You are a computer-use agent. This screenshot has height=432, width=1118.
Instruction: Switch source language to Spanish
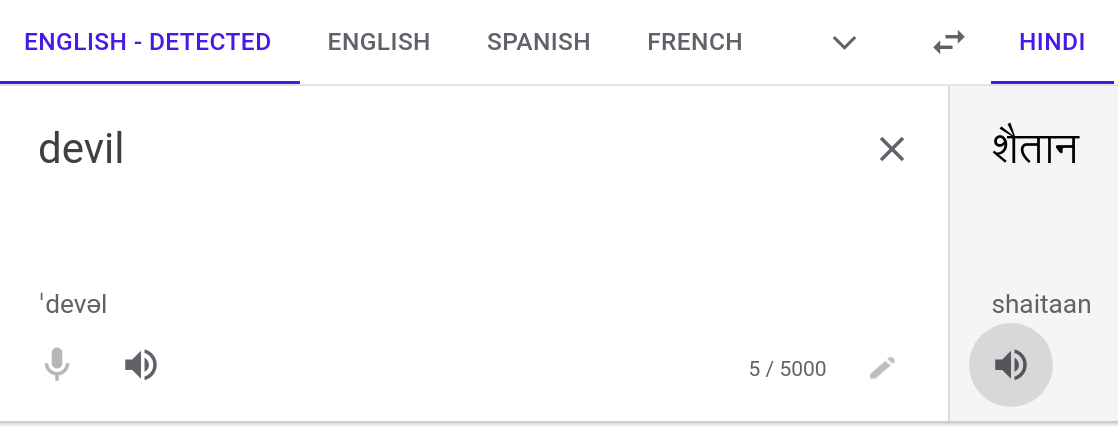point(538,42)
